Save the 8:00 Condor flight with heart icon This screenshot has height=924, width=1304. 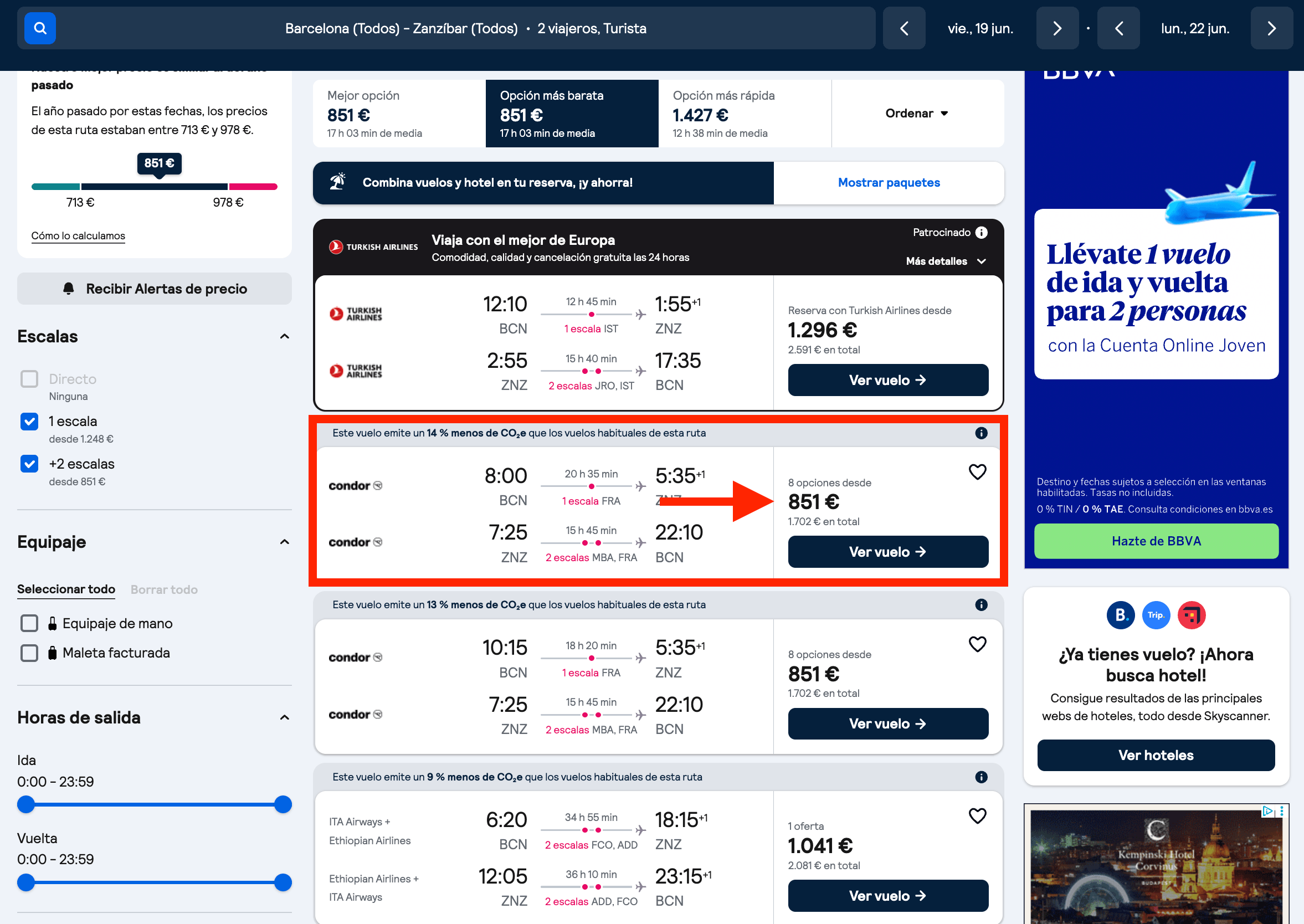(977, 471)
